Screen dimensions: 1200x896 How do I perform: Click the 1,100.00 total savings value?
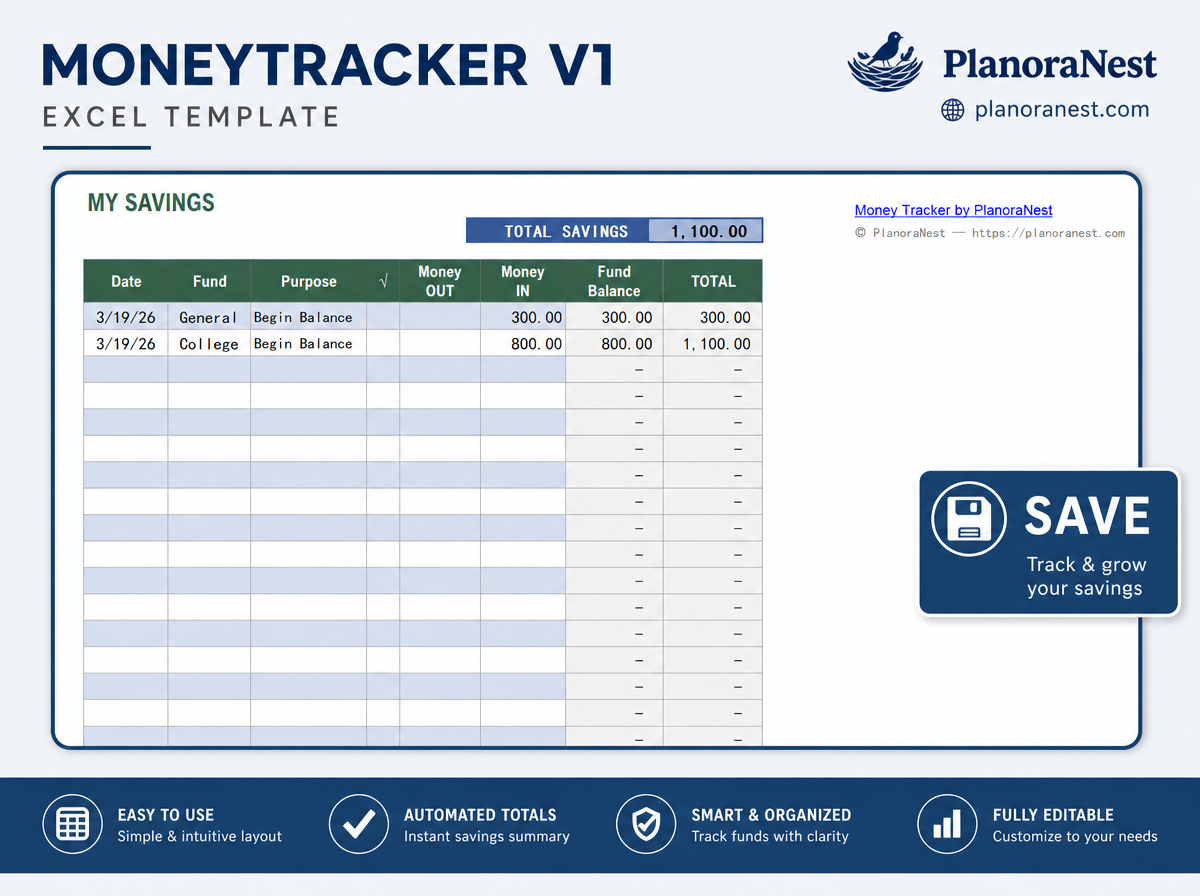click(706, 231)
